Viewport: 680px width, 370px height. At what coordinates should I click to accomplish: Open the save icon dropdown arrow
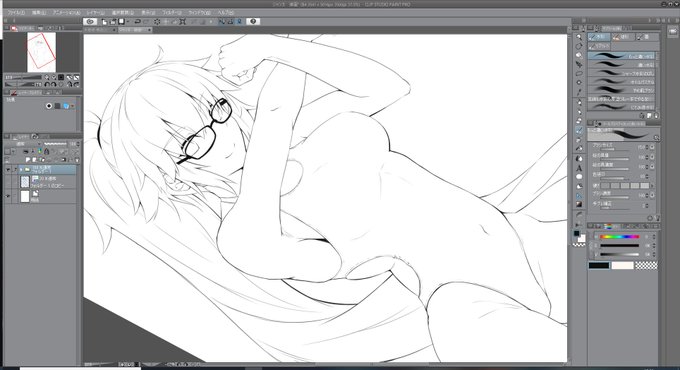click(128, 21)
